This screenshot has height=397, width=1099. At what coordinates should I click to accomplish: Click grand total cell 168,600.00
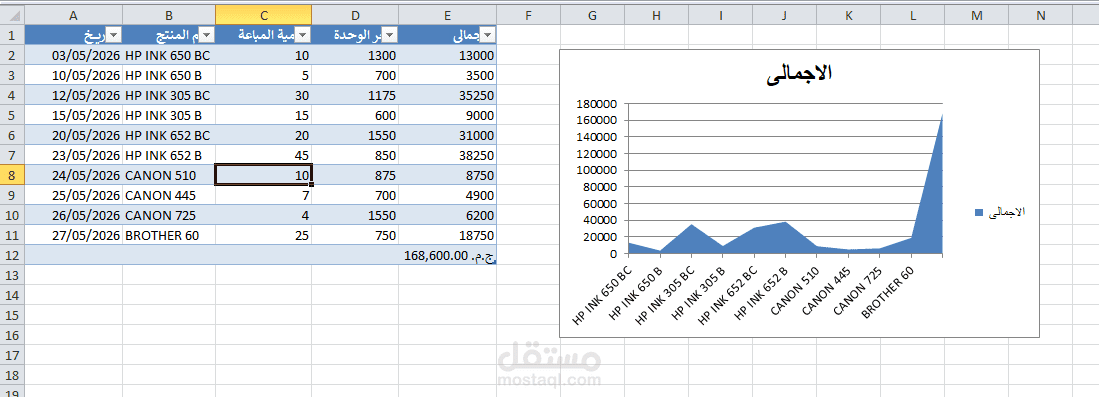tap(448, 255)
